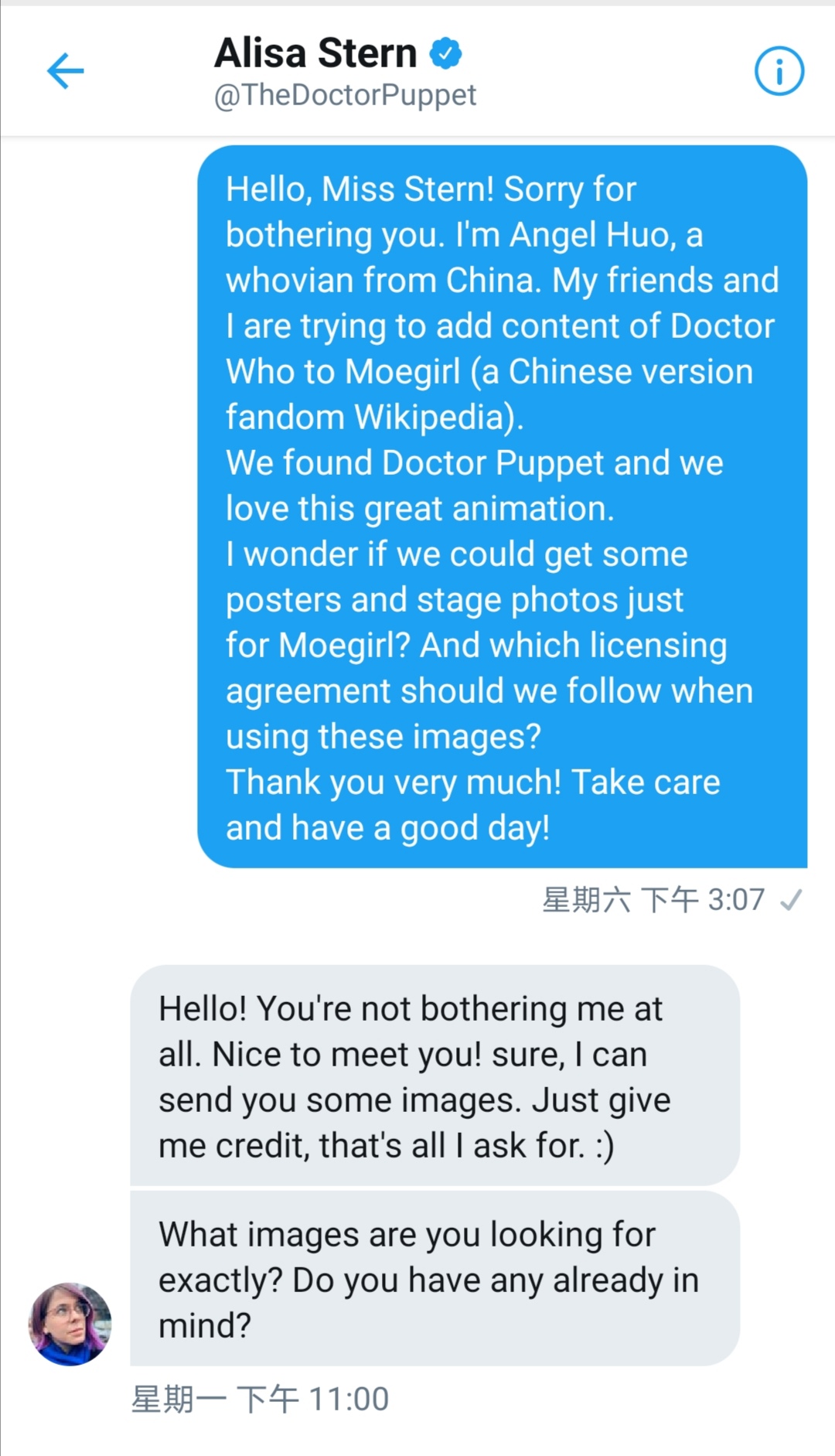The image size is (835, 1456).
Task: Open conversation info with the circled i icon
Action: [779, 71]
